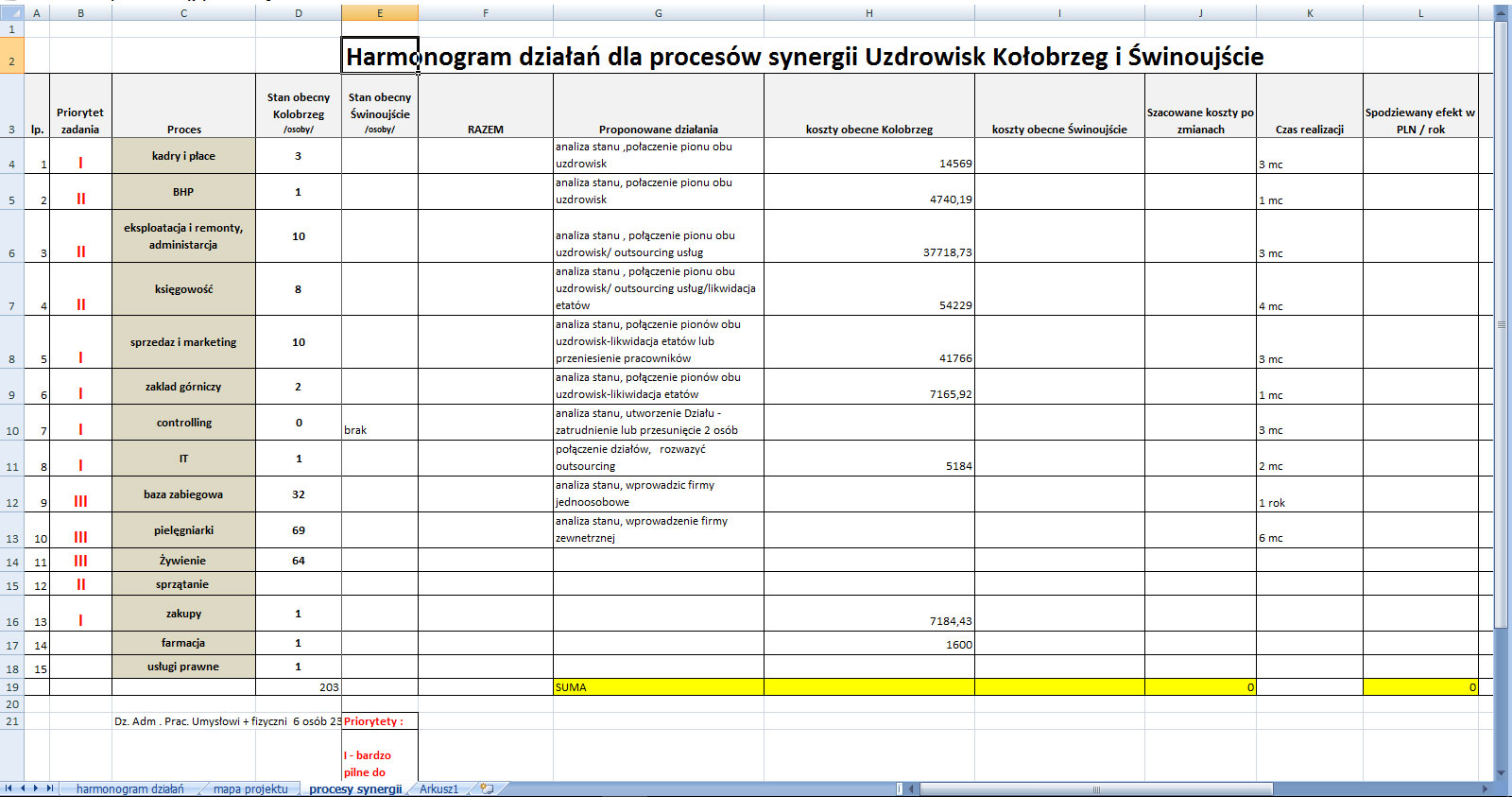Viewport: 1512px width, 797px height.
Task: Click the vertical scrollbar up arrow
Action: coord(1501,11)
